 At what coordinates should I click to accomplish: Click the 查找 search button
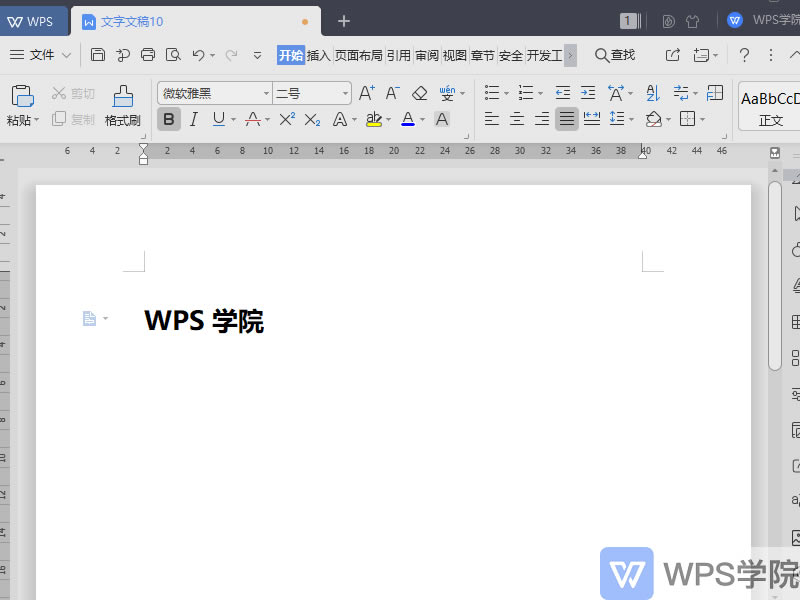point(614,56)
